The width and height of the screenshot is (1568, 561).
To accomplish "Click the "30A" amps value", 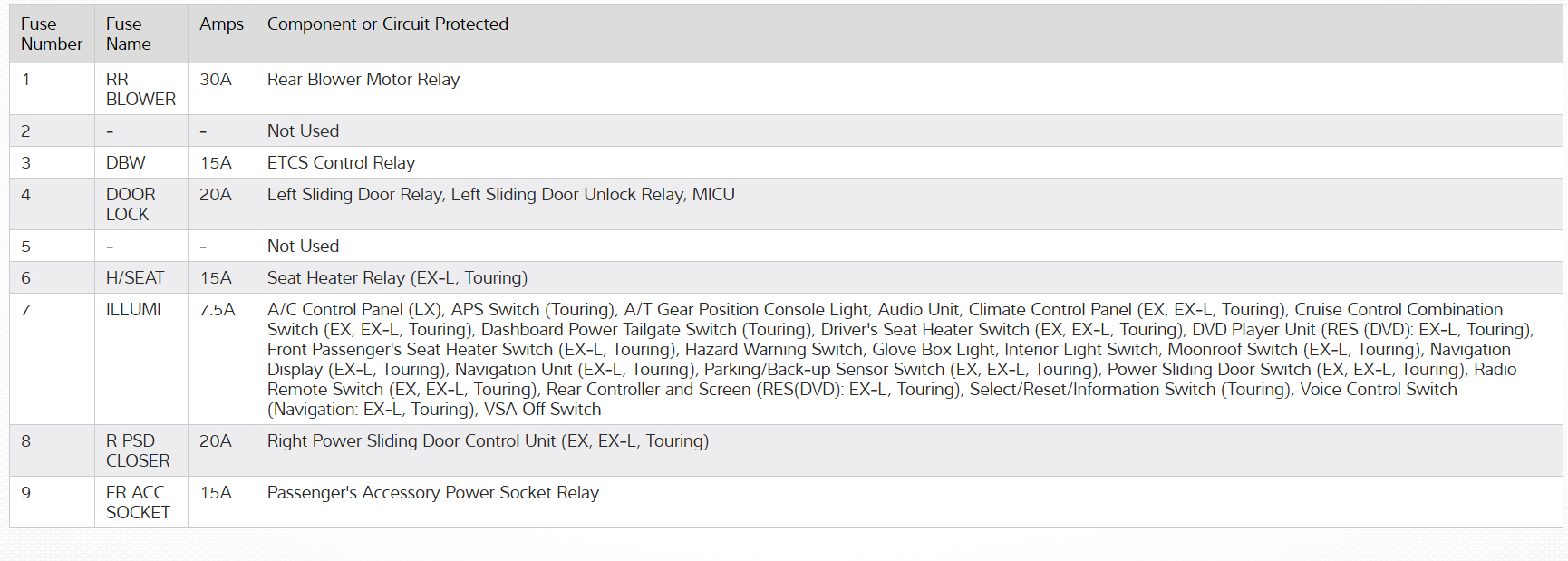I will [216, 80].
